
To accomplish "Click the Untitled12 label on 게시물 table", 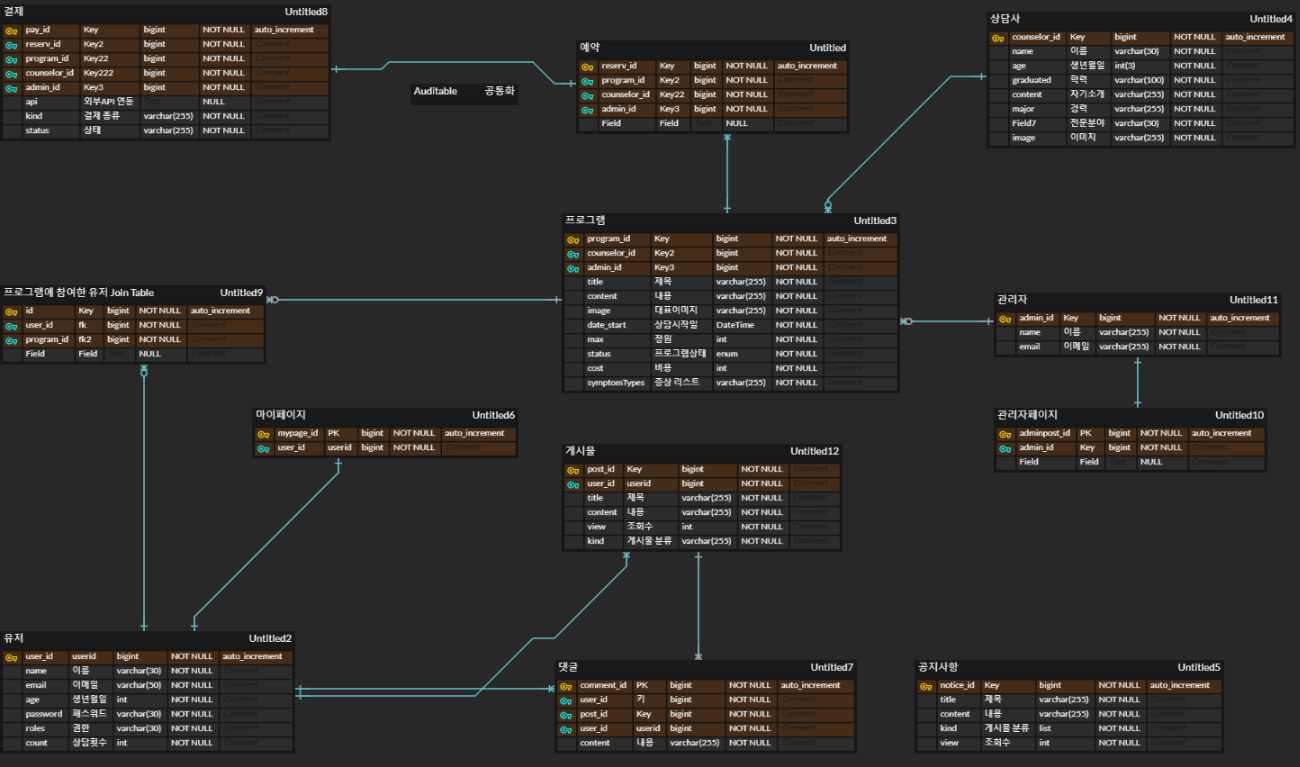I will pyautogui.click(x=815, y=451).
